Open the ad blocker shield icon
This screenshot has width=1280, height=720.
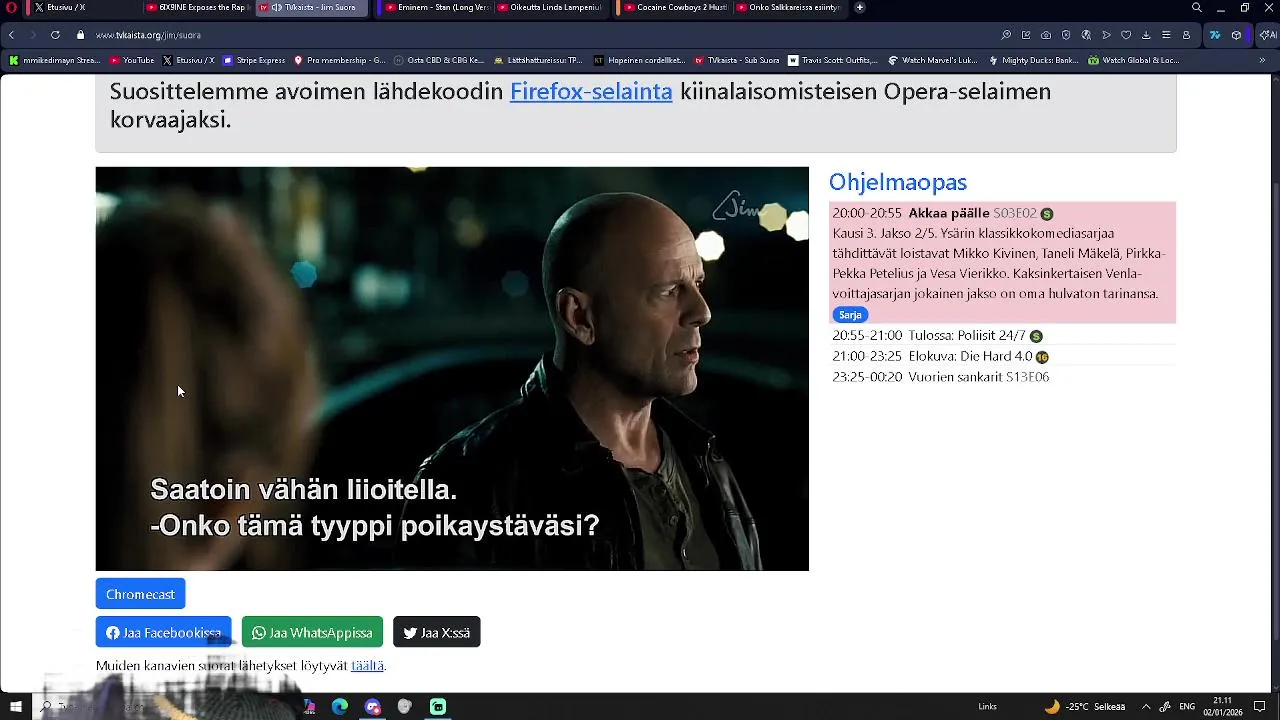1066,35
